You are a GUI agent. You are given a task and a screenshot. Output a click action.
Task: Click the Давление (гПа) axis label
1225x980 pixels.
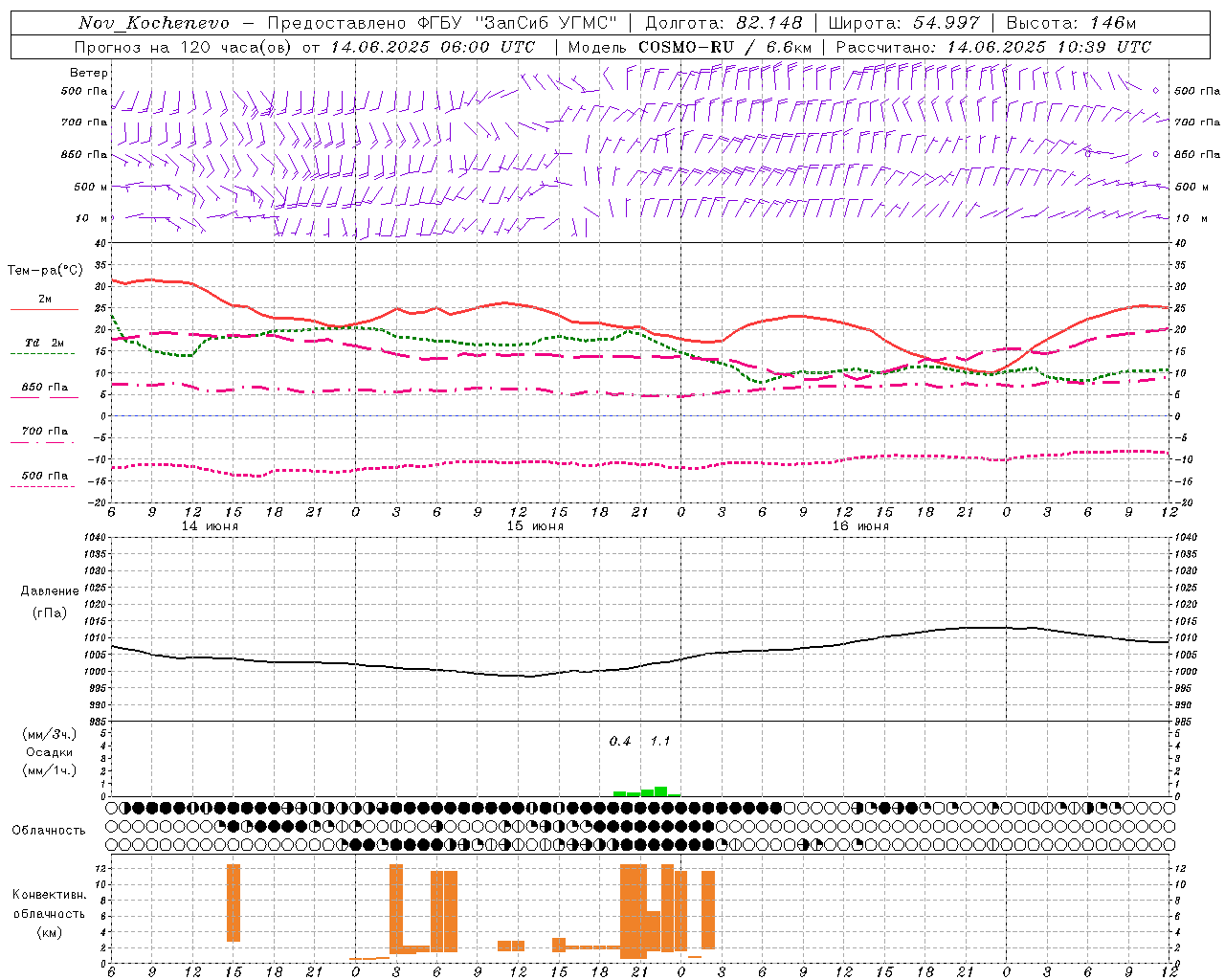[50, 602]
